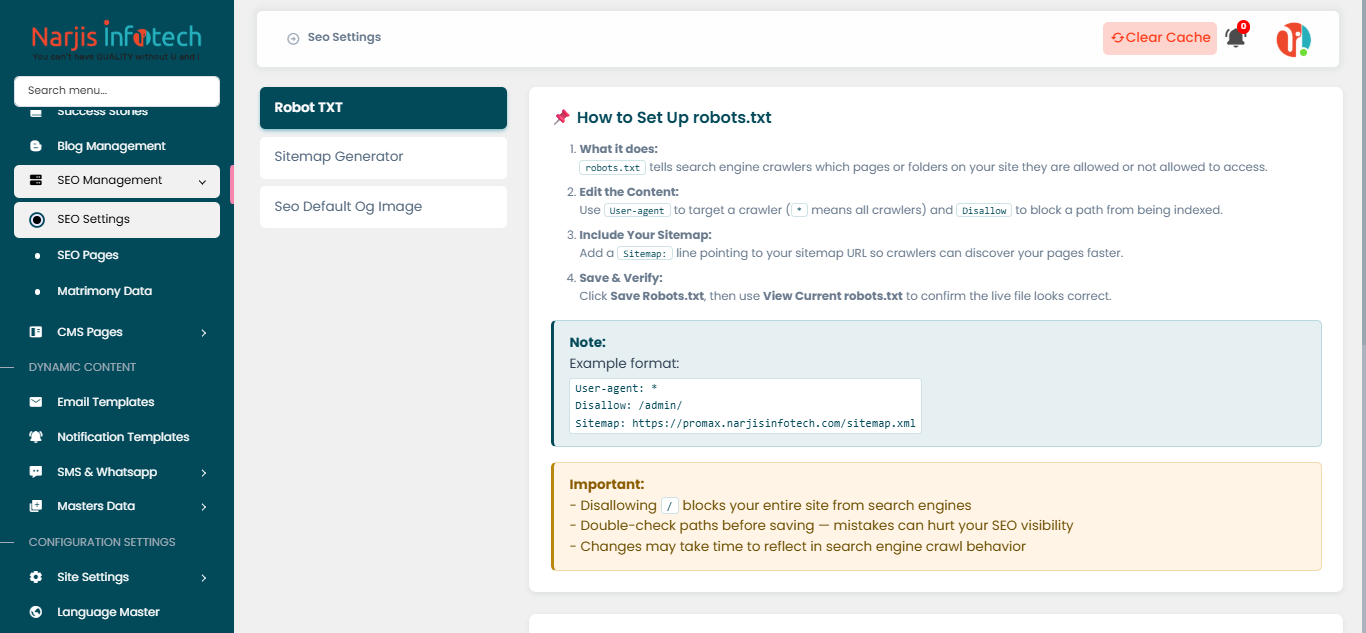Click the SMS & Whatsapp chat icon

(x=36, y=472)
